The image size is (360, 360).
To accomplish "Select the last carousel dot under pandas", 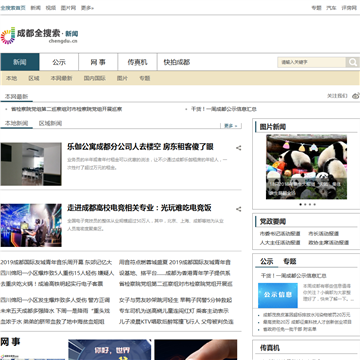I will coord(315,204).
